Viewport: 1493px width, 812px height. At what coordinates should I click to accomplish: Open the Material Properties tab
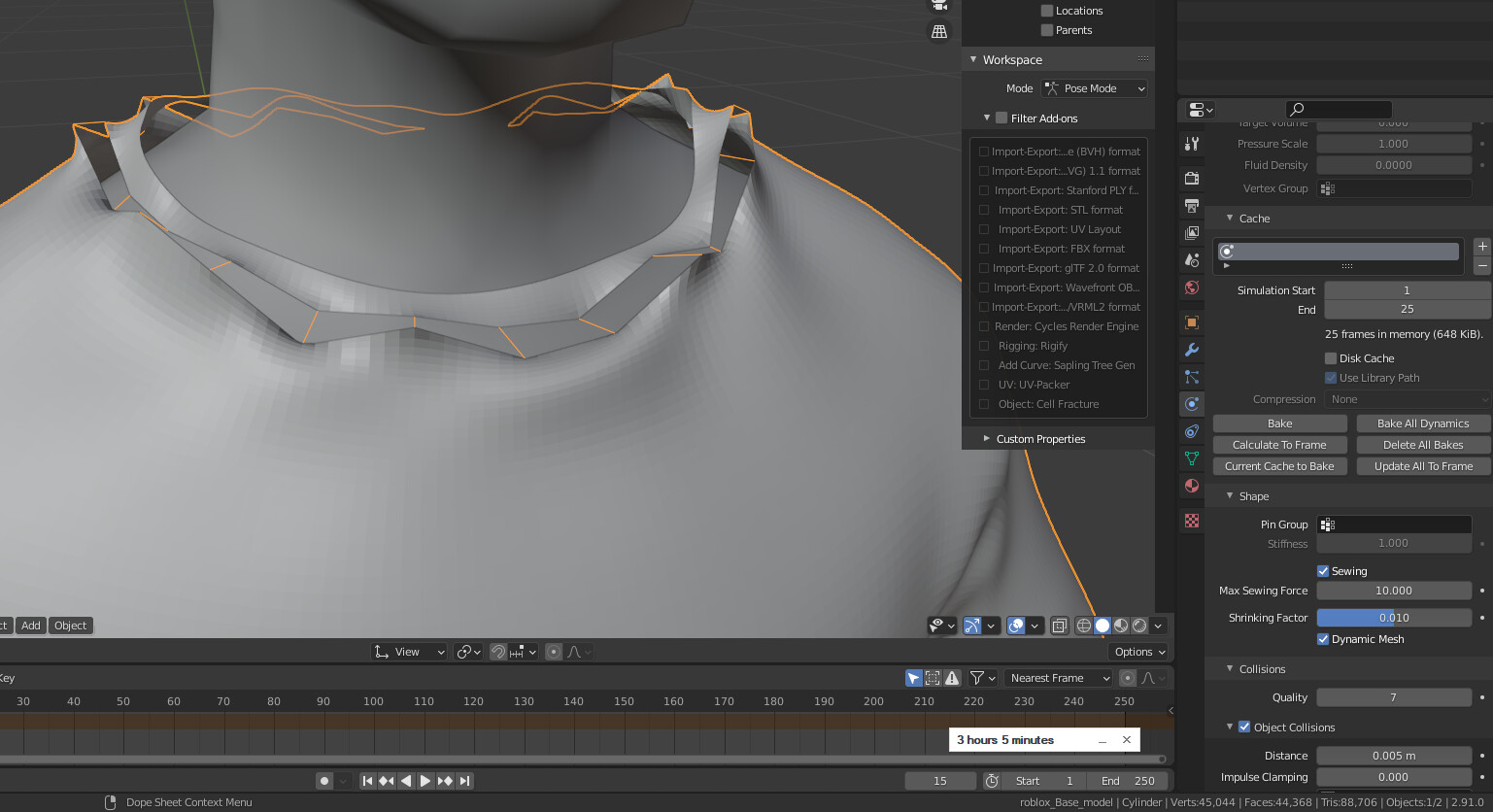pos(1192,485)
